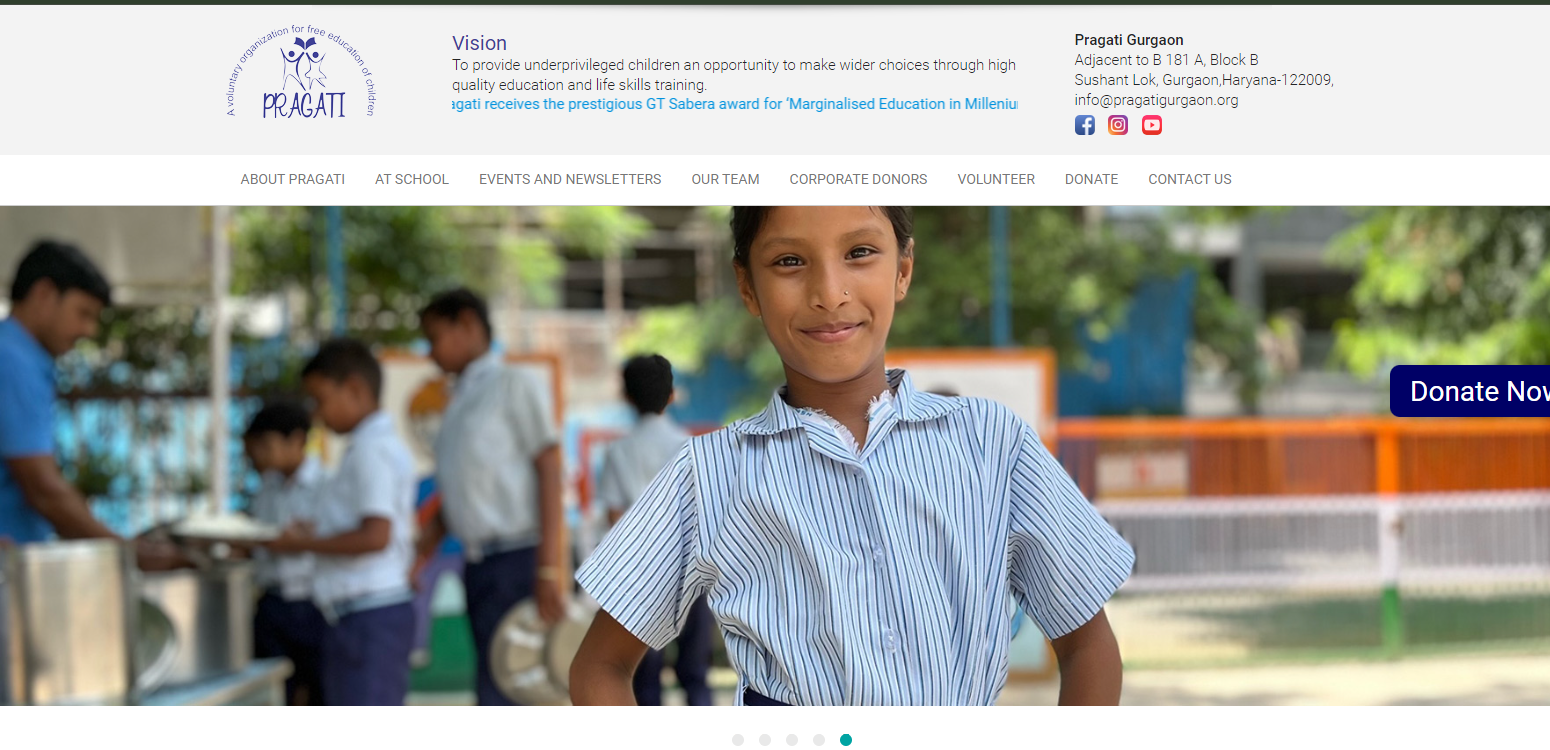Open the Contact Us page
Viewport: 1550px width, 750px height.
(1190, 179)
